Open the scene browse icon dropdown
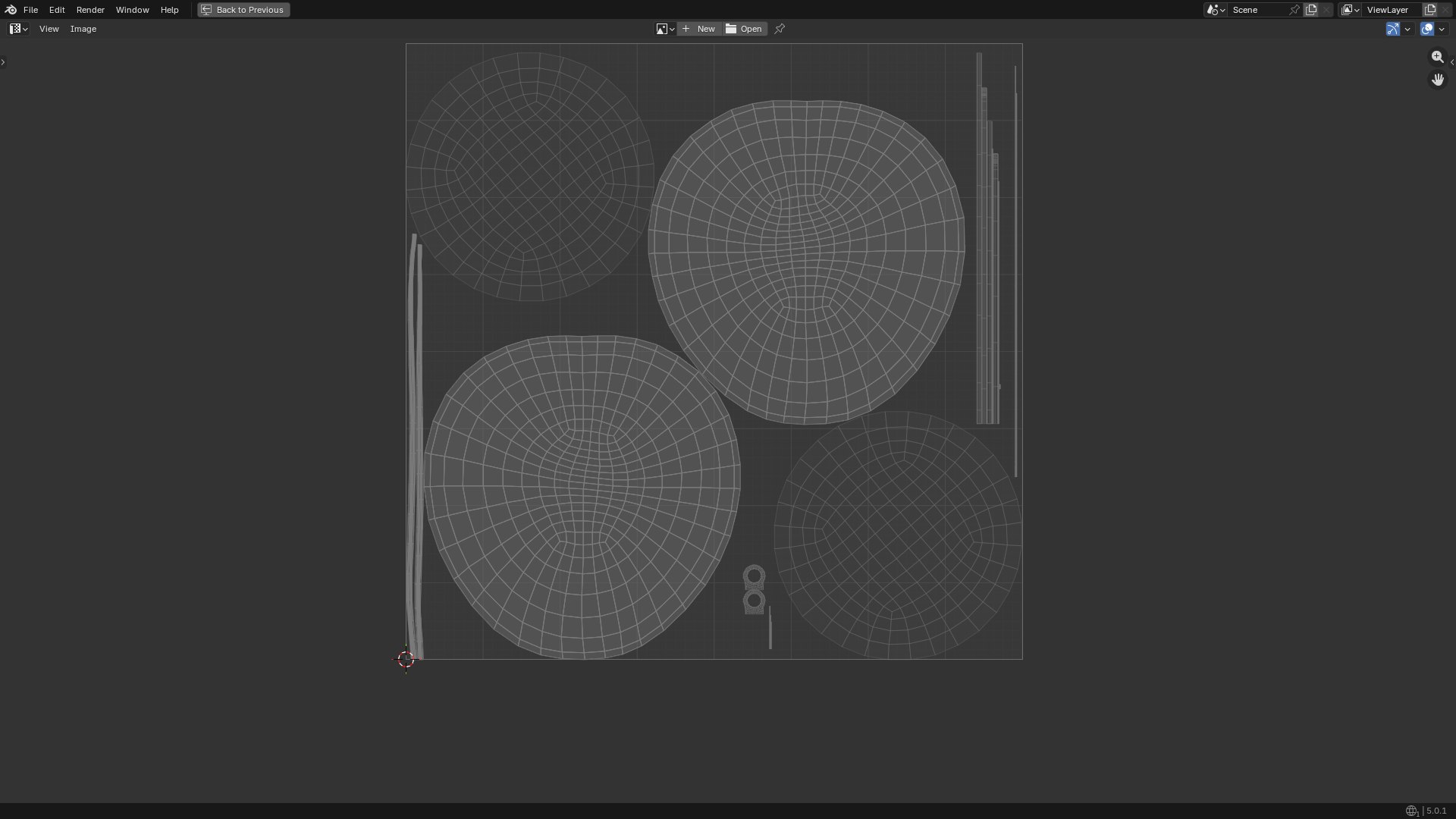This screenshot has height=819, width=1456. coord(1216,10)
